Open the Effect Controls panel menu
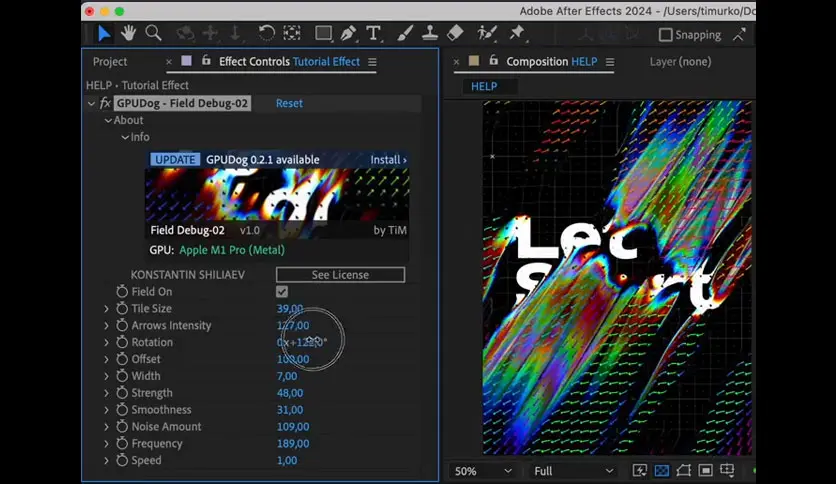 coord(372,62)
